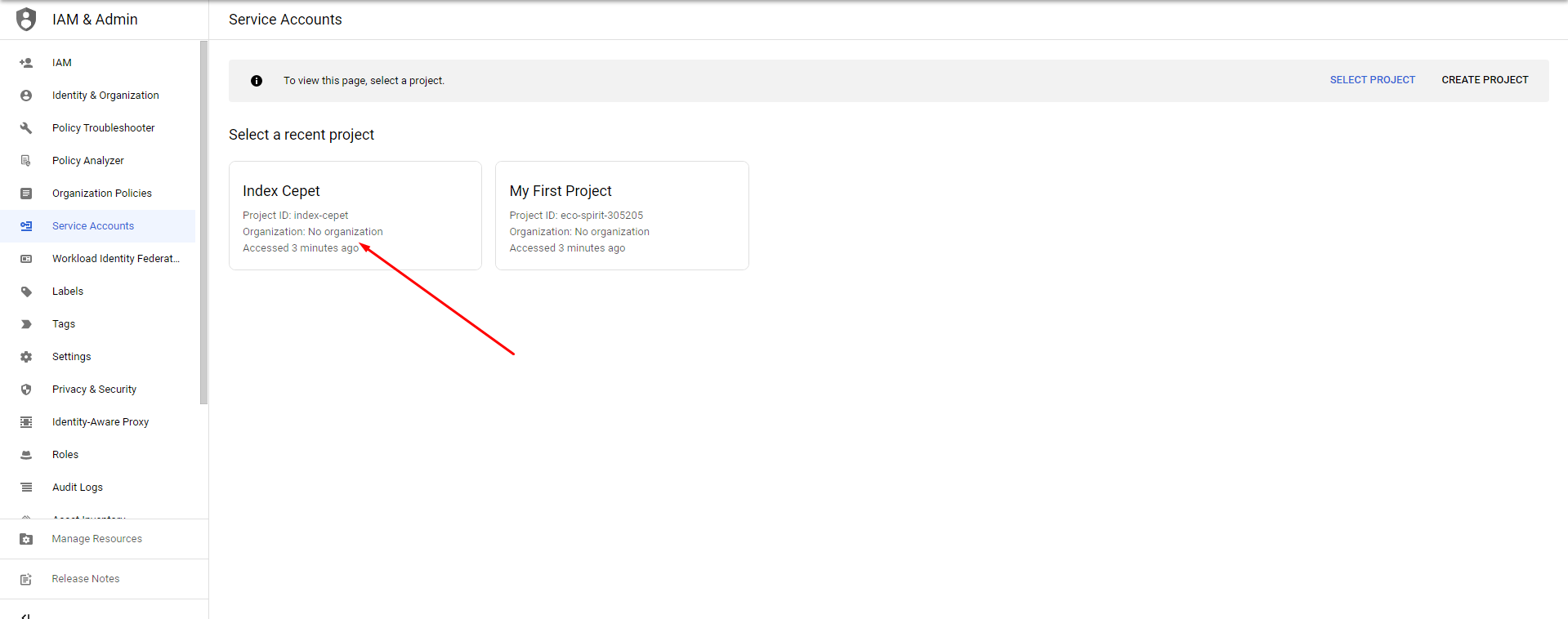This screenshot has height=619, width=1568.
Task: Open Settings in the sidebar
Action: (x=98, y=357)
